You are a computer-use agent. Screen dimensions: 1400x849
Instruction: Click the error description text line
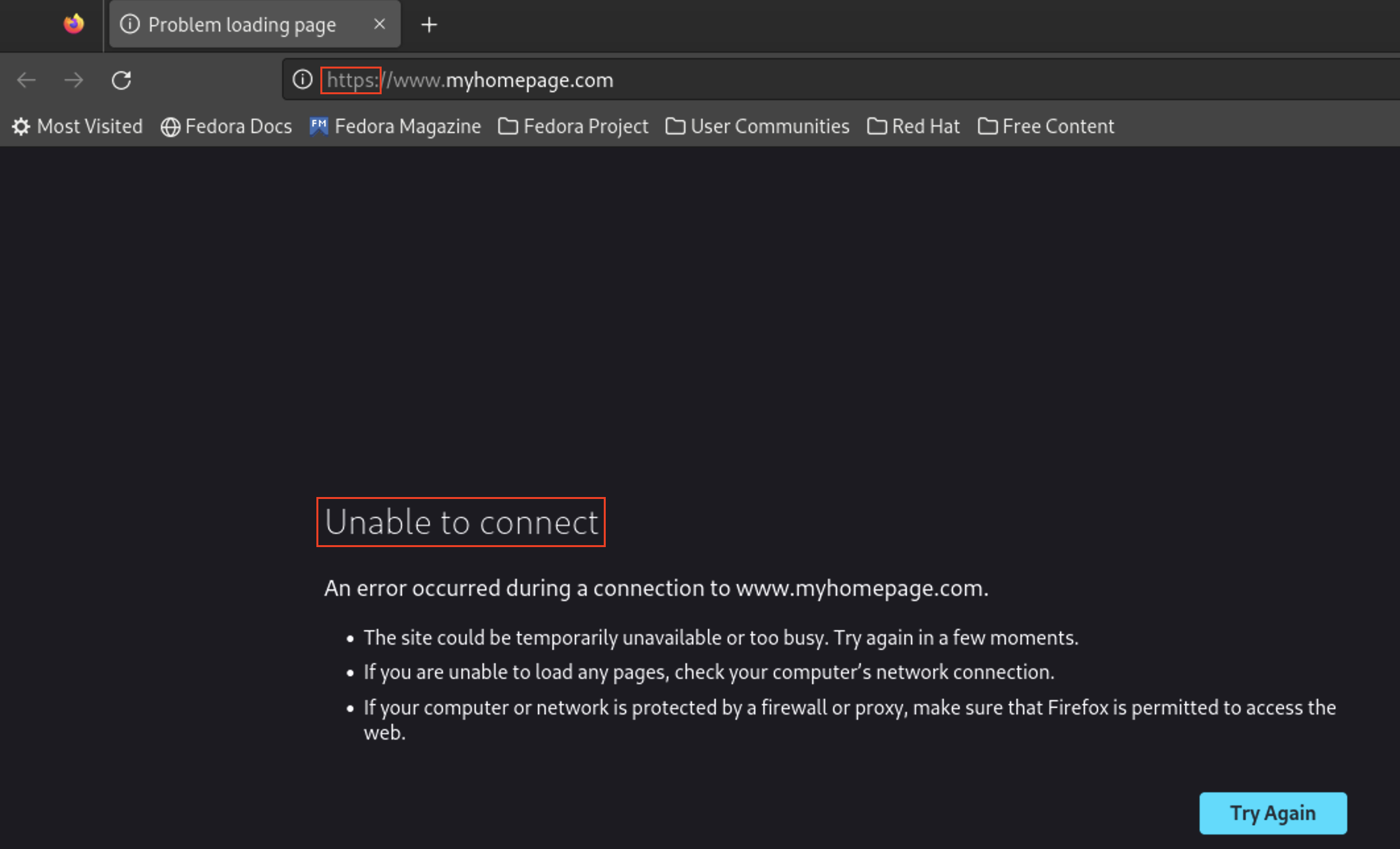pos(656,588)
